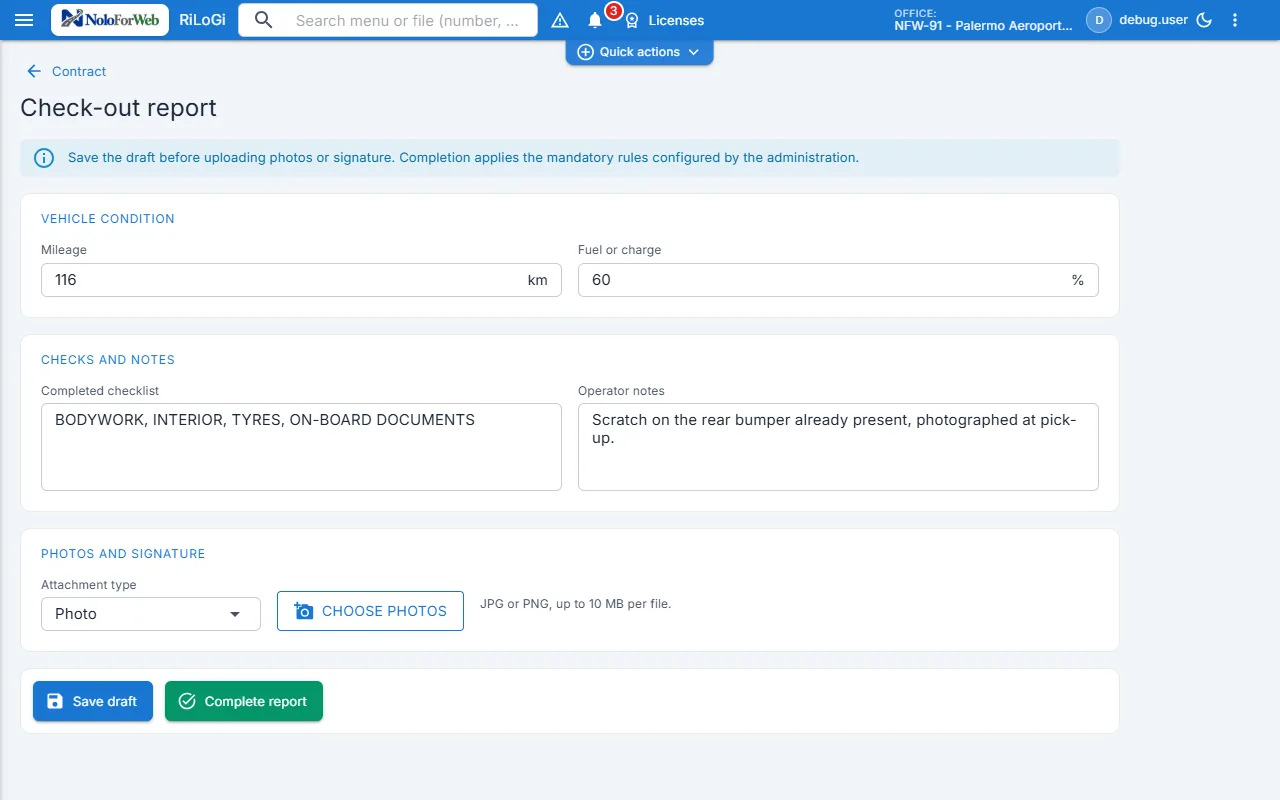
Task: Click the office name NFW-91 Palermo
Action: 983,26
